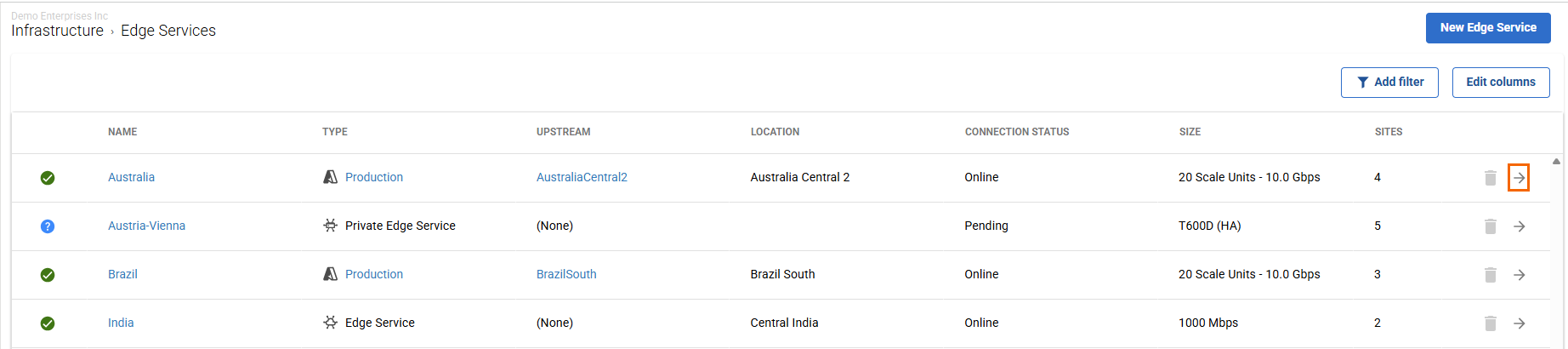
Task: Click the Add filter button
Action: pyautogui.click(x=1389, y=83)
